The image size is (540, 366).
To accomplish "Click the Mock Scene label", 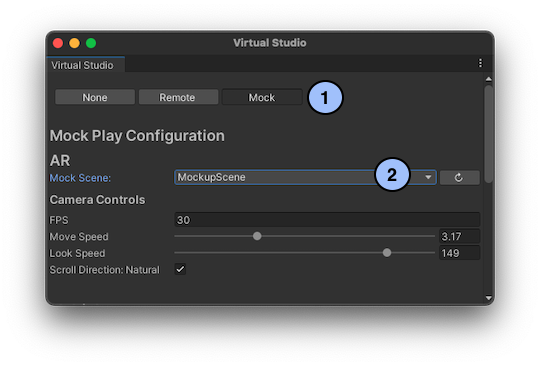I will [x=80, y=178].
